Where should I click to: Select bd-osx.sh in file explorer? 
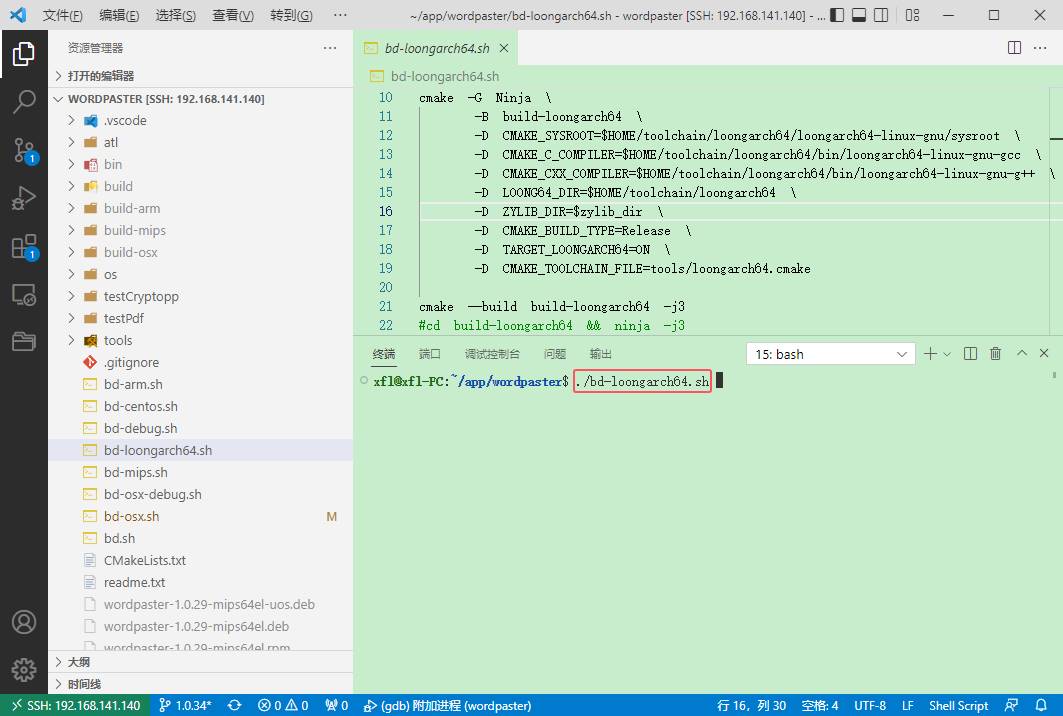[131, 516]
